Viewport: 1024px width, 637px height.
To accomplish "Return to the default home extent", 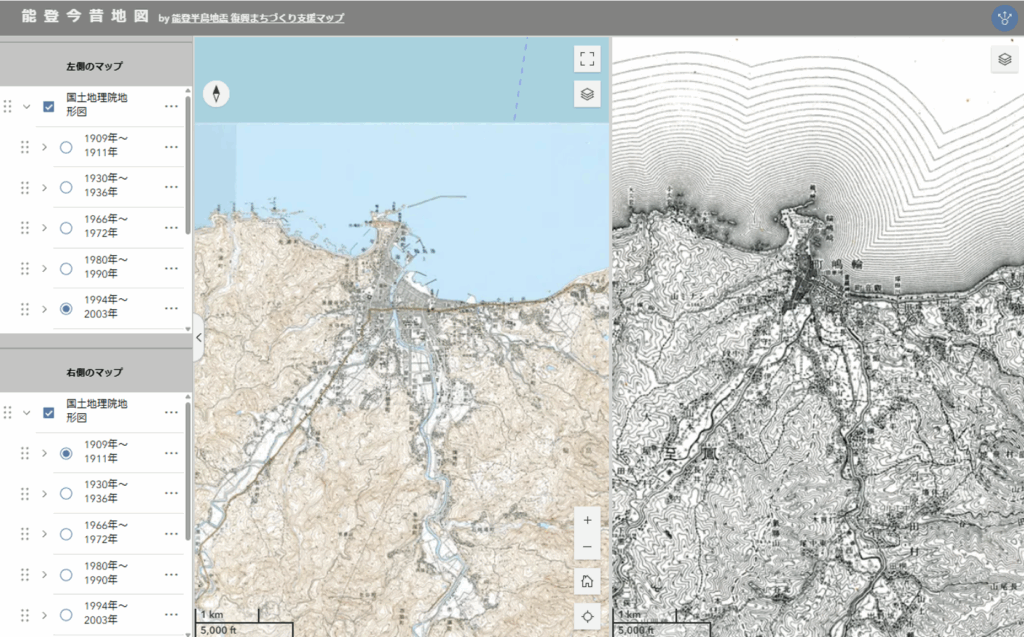I will [587, 581].
